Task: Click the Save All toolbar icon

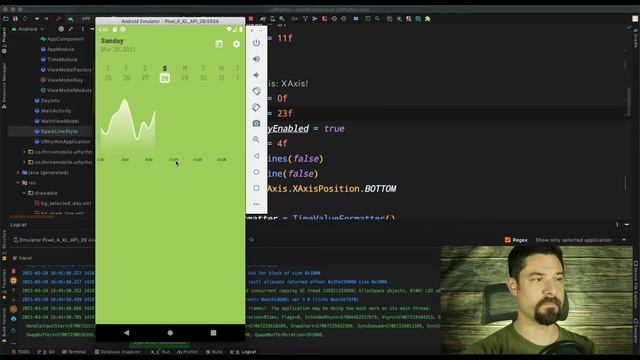Action: (x=15, y=18)
